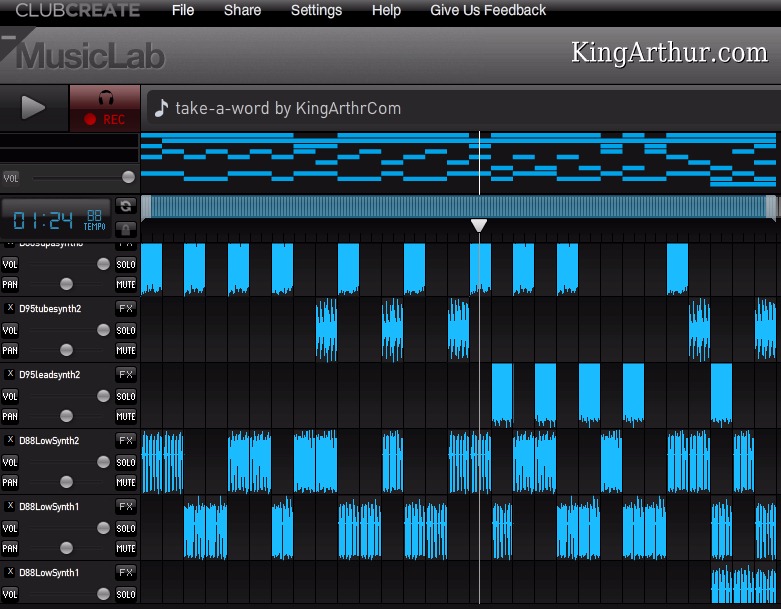Click the padlock lock icon under loop button
The height and width of the screenshot is (609, 781).
click(126, 230)
